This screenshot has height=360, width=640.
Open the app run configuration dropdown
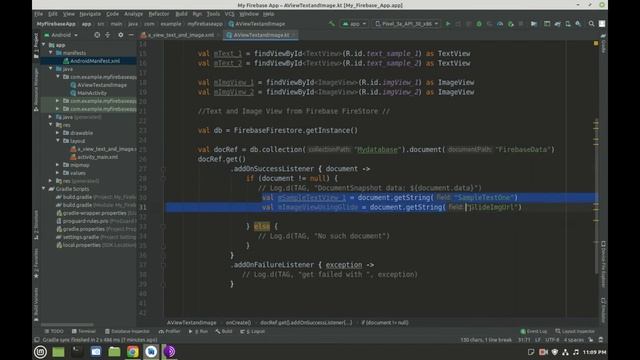pyautogui.click(x=354, y=24)
